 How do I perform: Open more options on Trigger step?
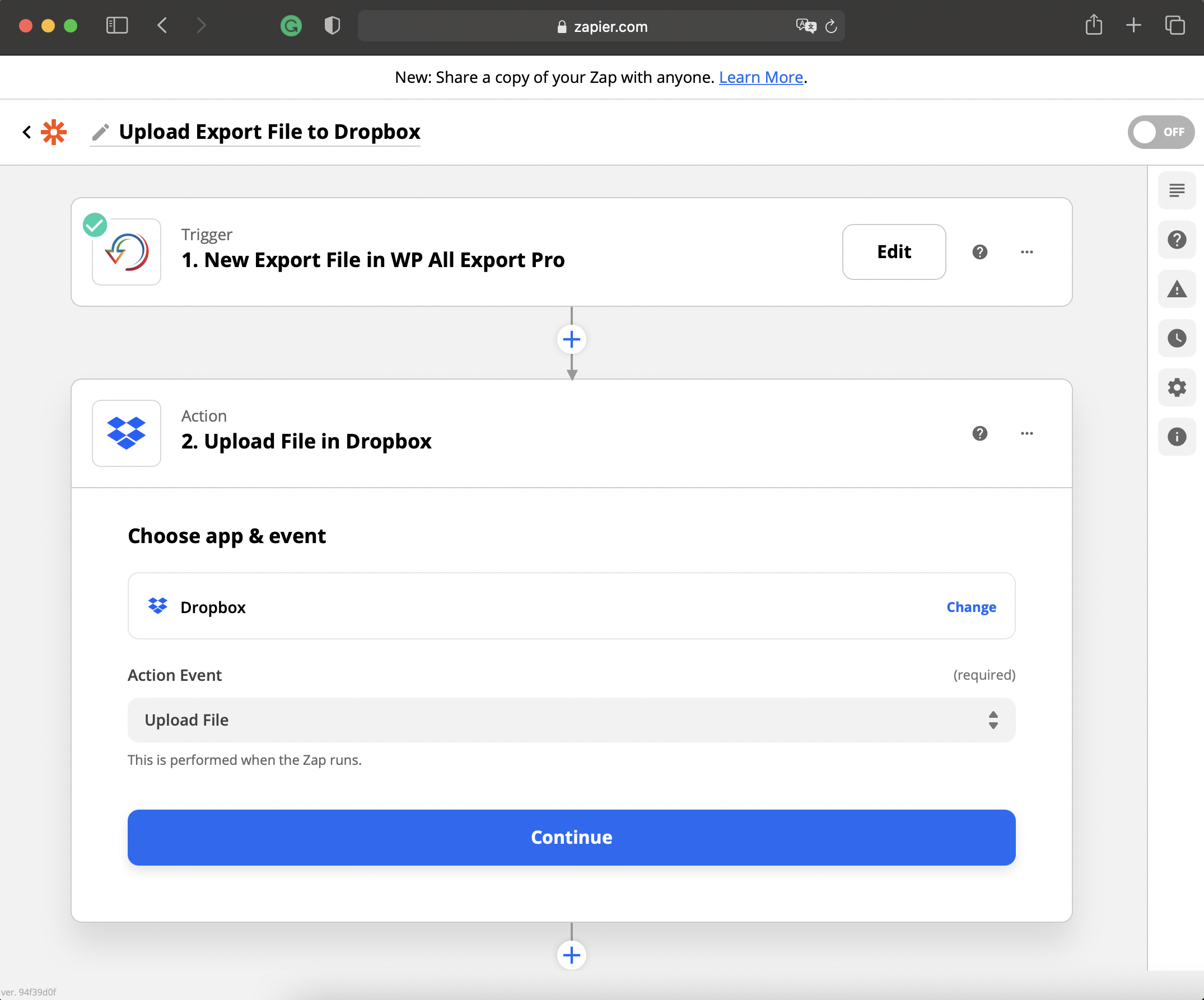1026,252
